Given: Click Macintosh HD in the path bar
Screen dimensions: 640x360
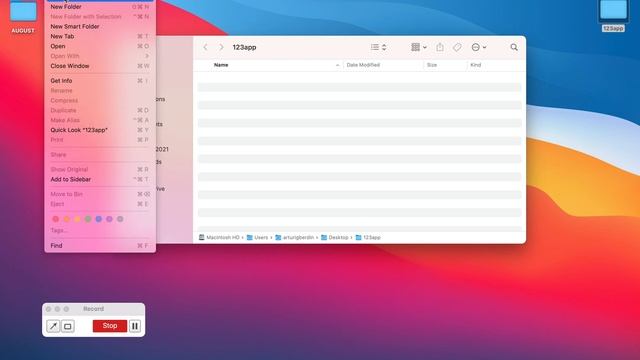Looking at the screenshot, I should (219, 237).
